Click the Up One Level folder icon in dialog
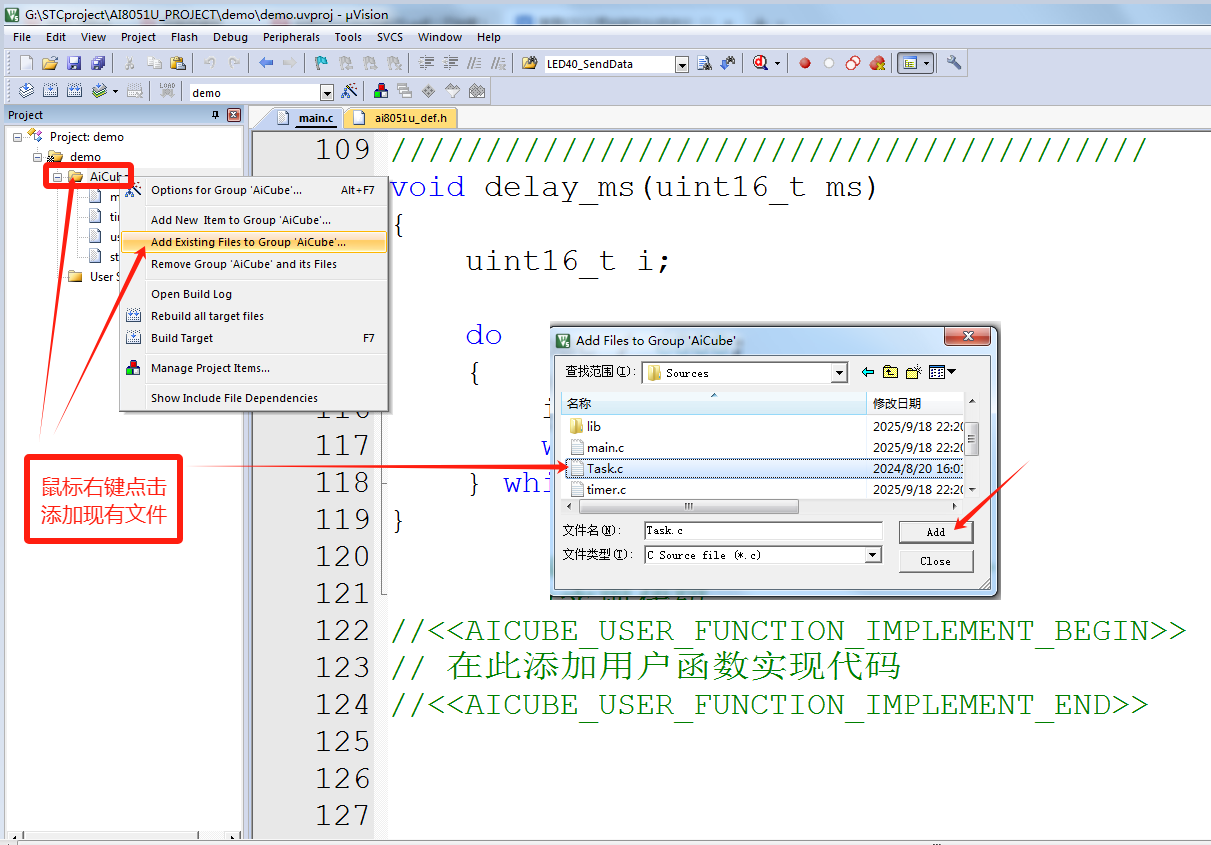The image size is (1211, 845). coord(890,373)
